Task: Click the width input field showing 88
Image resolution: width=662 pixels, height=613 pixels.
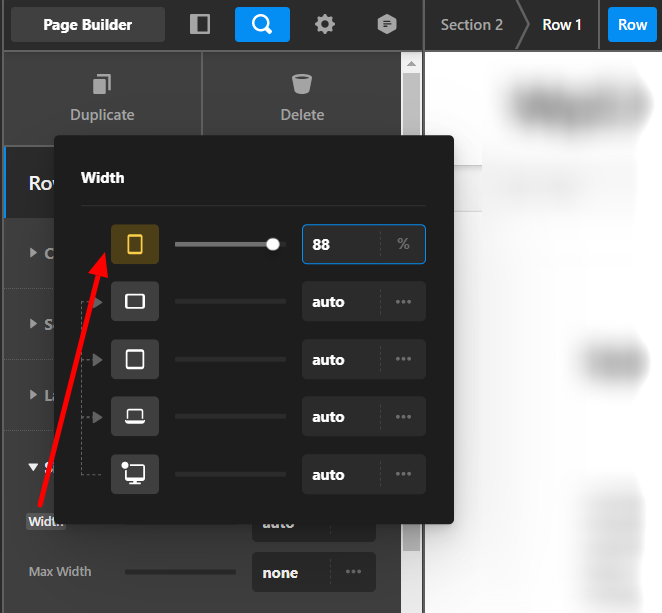Action: tap(340, 244)
